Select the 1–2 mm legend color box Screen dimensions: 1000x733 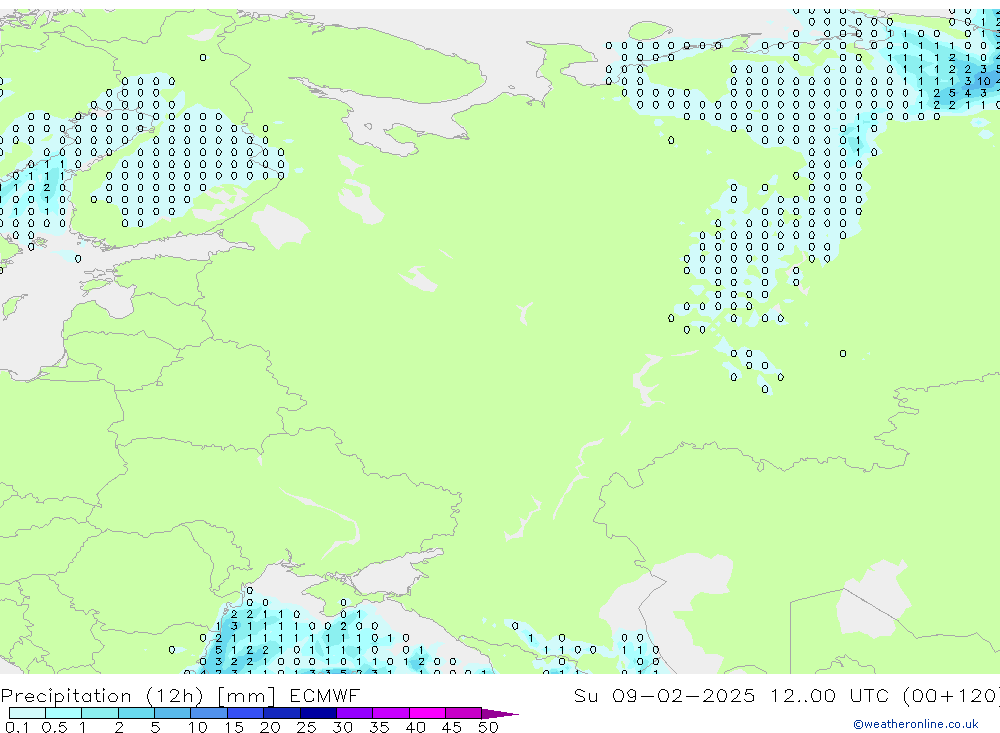99,713
